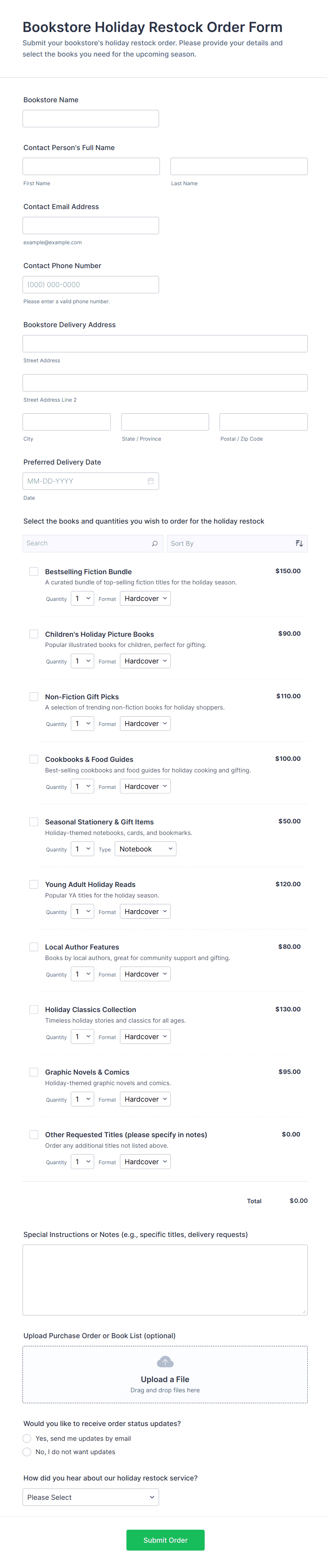The height and width of the screenshot is (1568, 327).
Task: Open the Seasonal Stationery Type dropdown
Action: pos(145,849)
